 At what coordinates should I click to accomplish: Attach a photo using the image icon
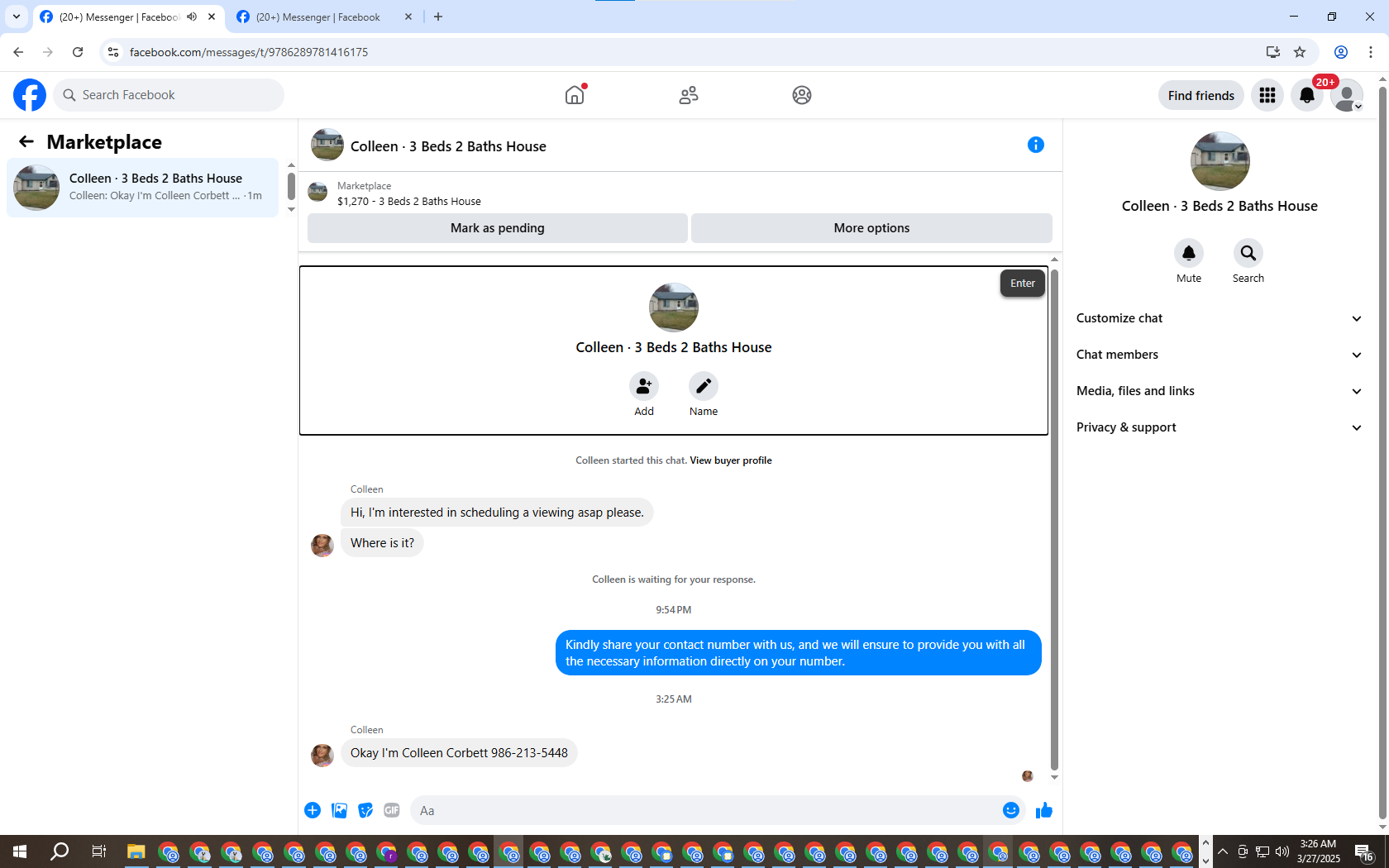[339, 810]
